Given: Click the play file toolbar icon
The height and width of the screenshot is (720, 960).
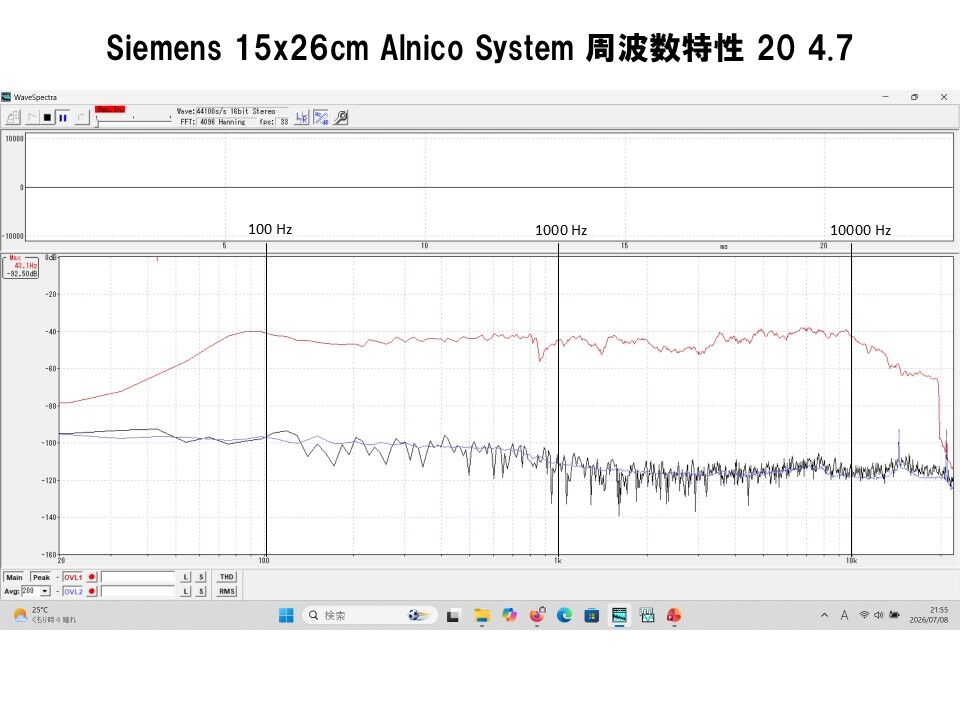Looking at the screenshot, I should 32,117.
